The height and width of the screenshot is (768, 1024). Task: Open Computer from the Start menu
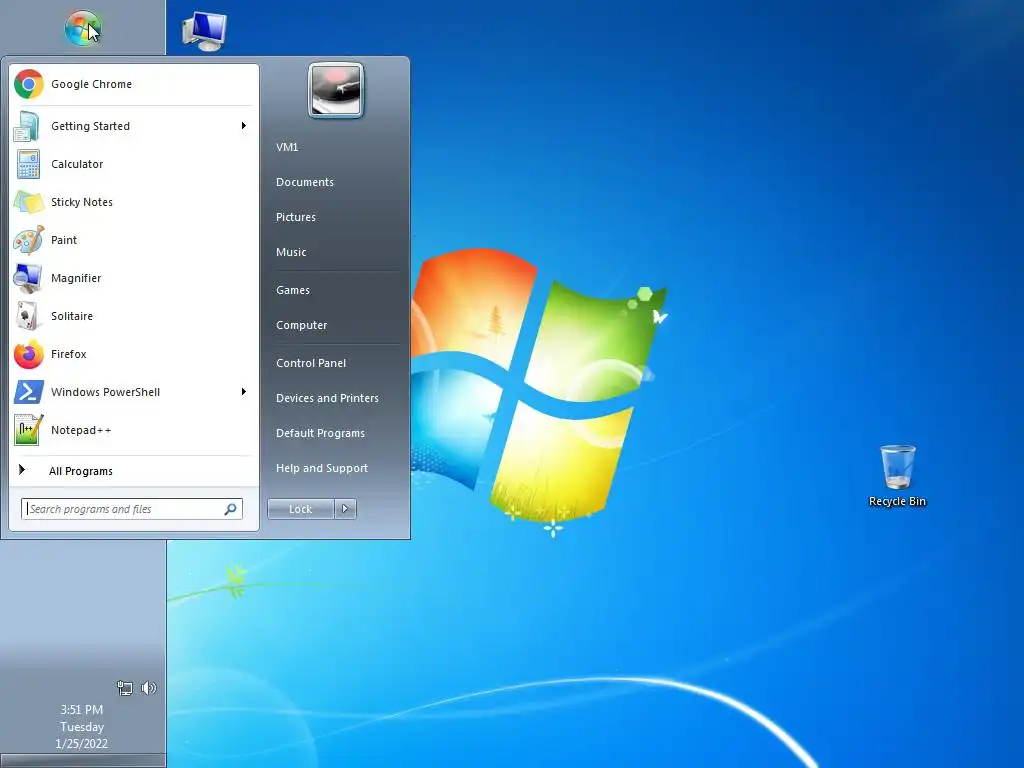click(301, 325)
